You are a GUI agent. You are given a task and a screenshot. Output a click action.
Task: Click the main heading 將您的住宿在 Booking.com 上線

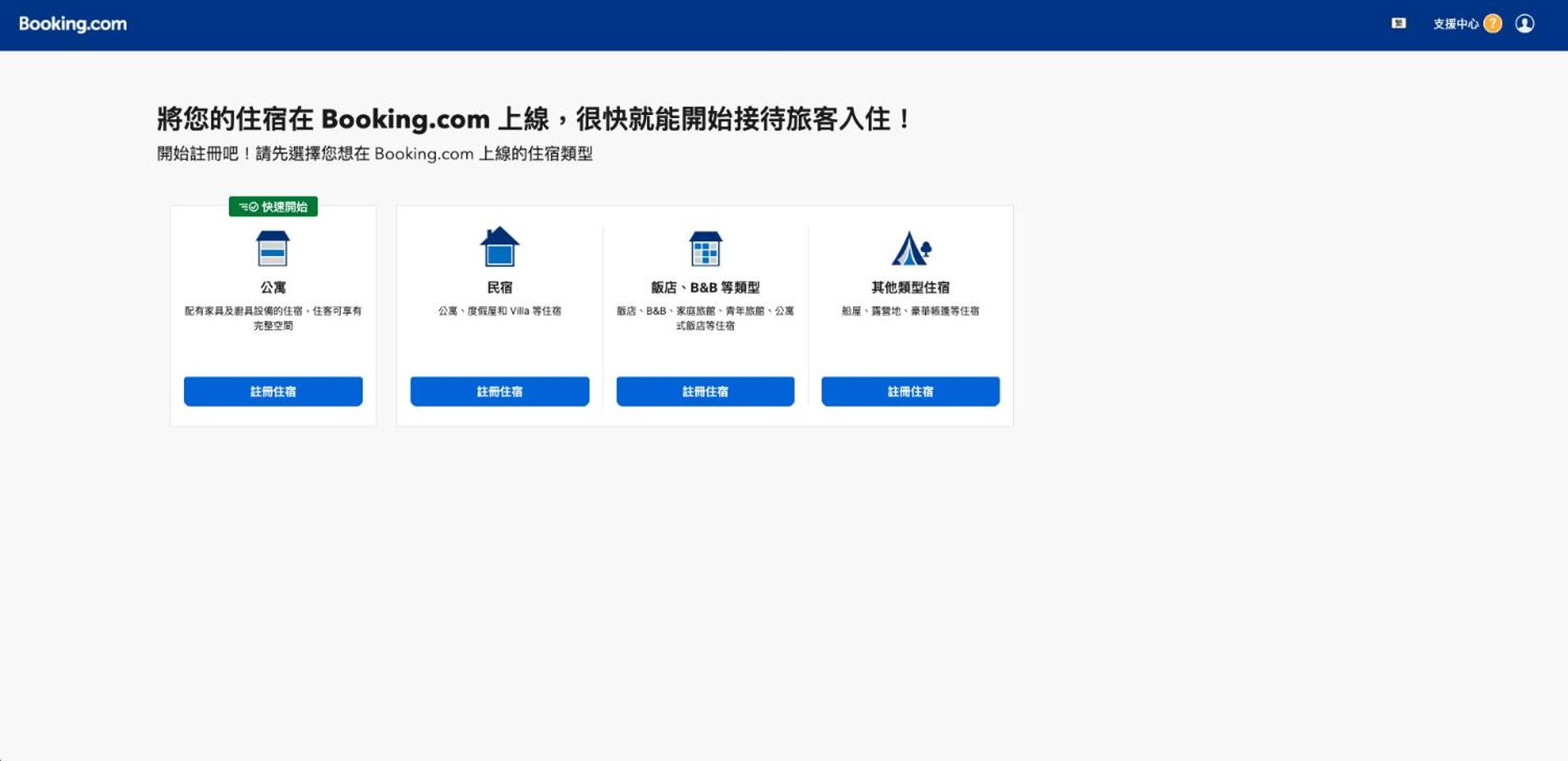534,119
